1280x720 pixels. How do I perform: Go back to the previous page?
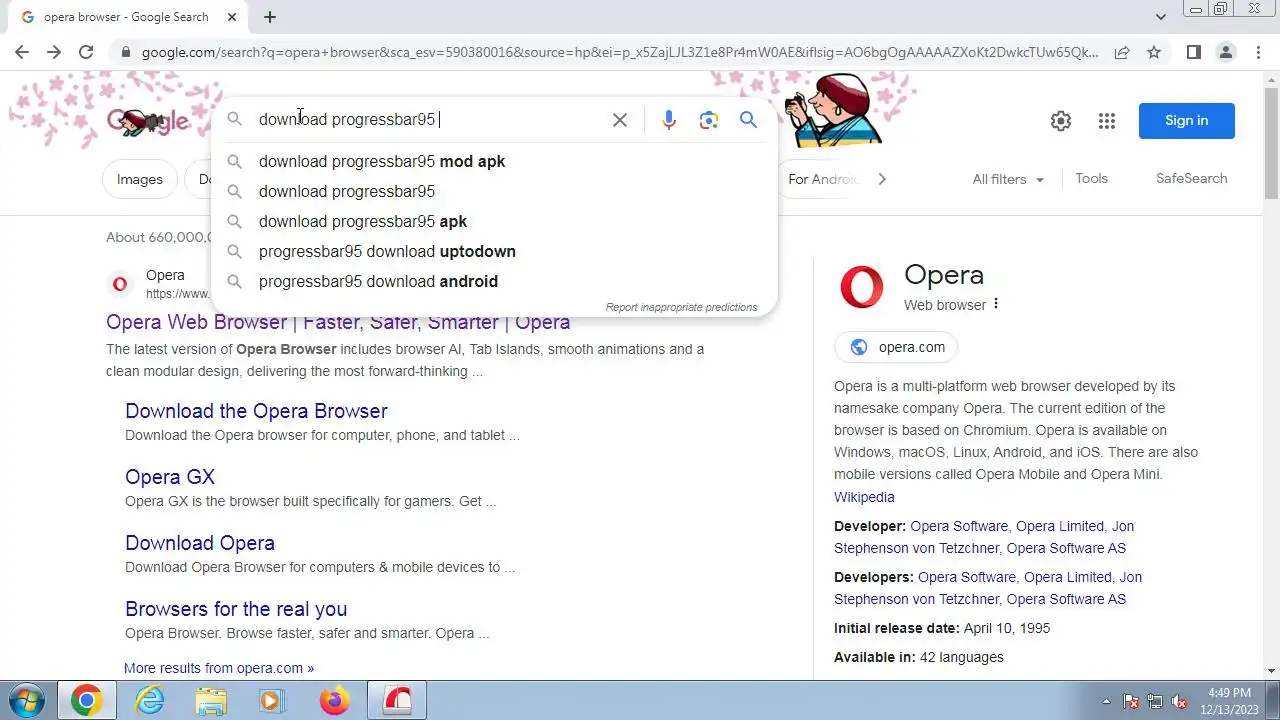pos(22,52)
